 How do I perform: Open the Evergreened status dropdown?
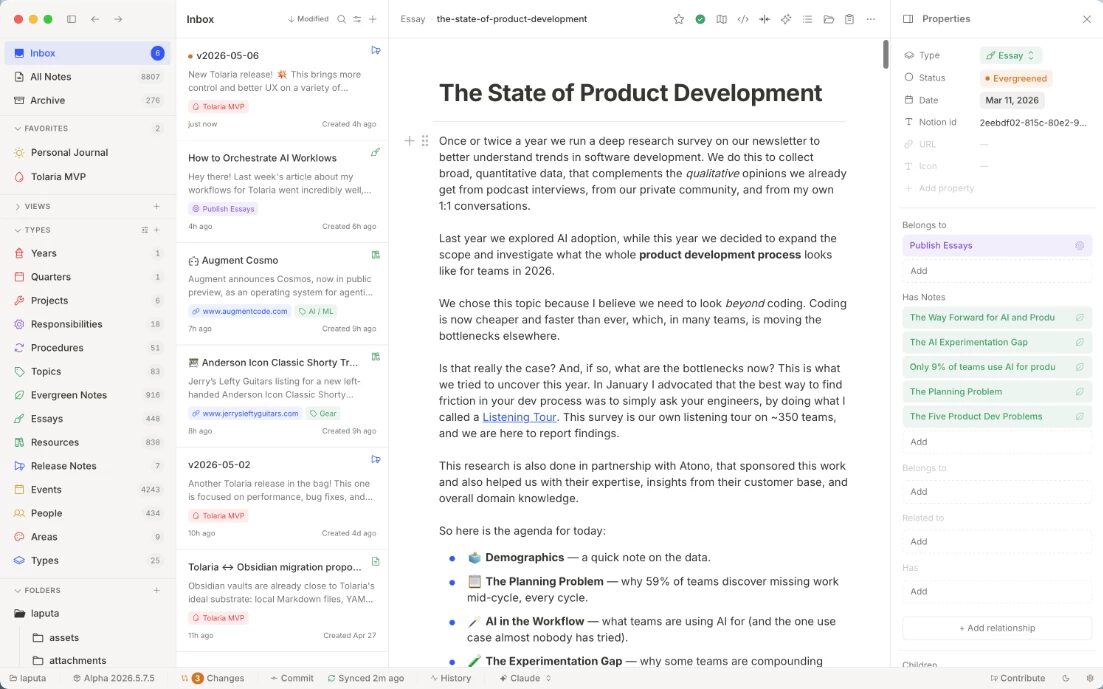click(x=1016, y=78)
